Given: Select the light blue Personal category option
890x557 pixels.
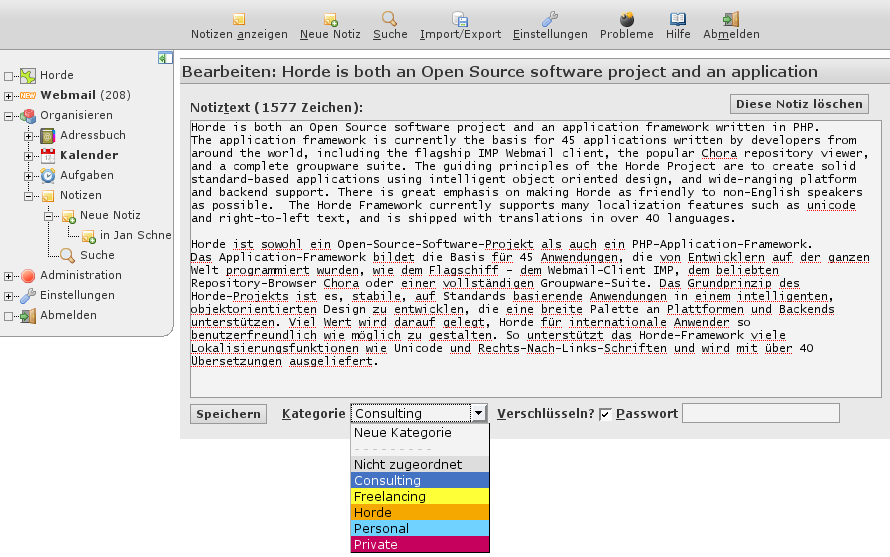Looking at the screenshot, I should click(x=420, y=528).
